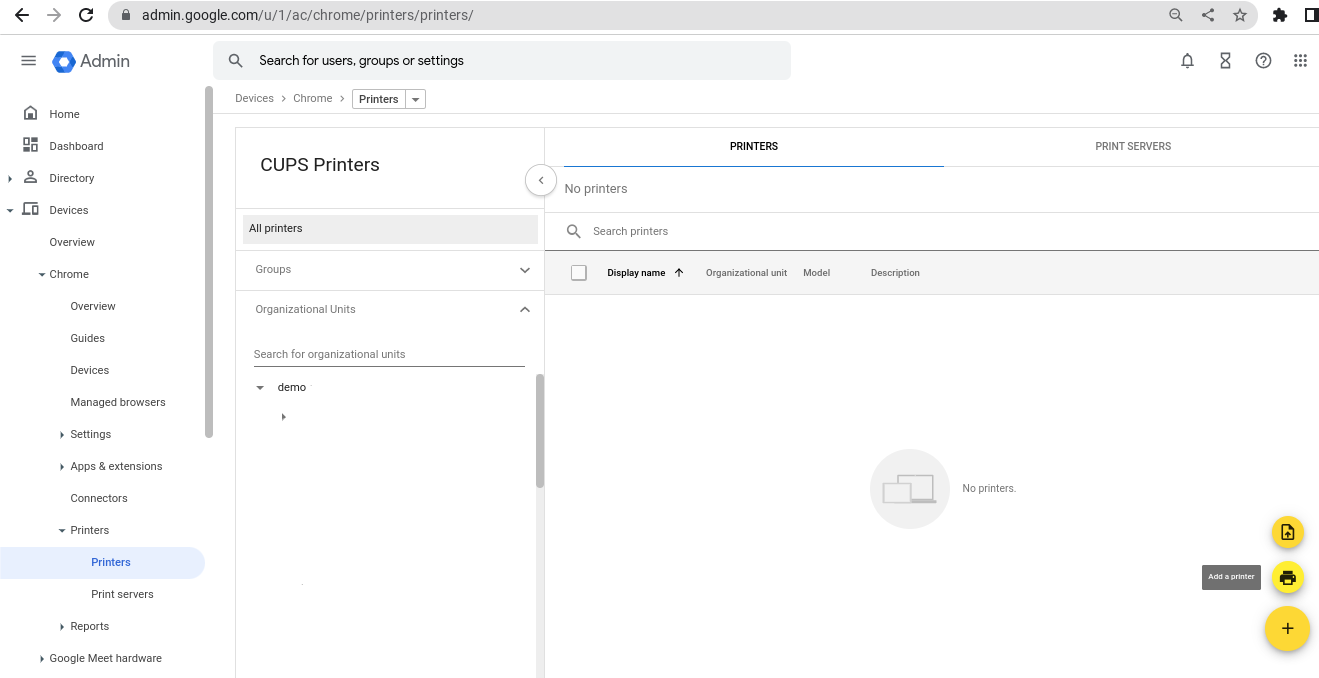Click the Chrome breadcrumb link
Viewport: 1319px width, 678px height.
point(313,98)
